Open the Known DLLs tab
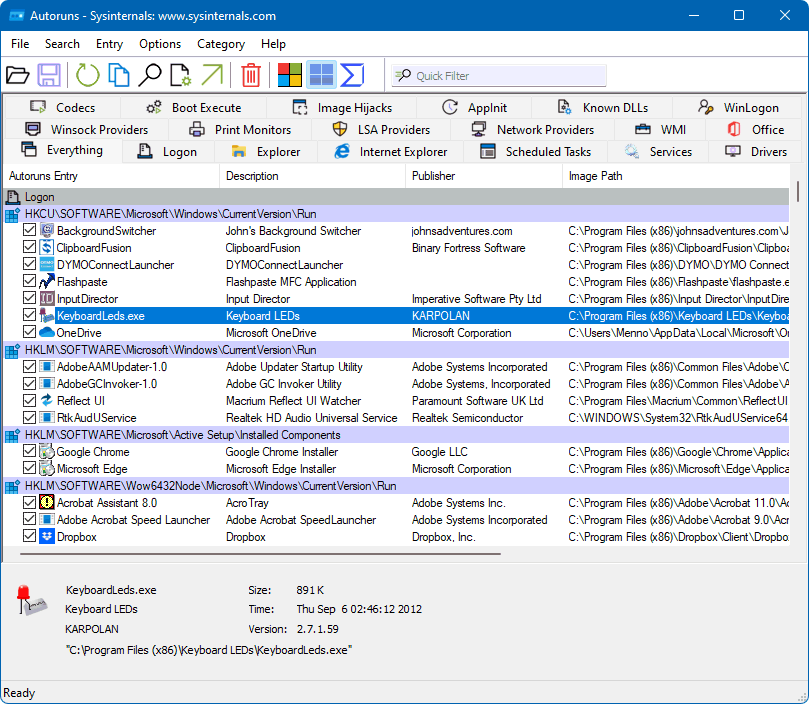The height and width of the screenshot is (704, 809). [602, 107]
